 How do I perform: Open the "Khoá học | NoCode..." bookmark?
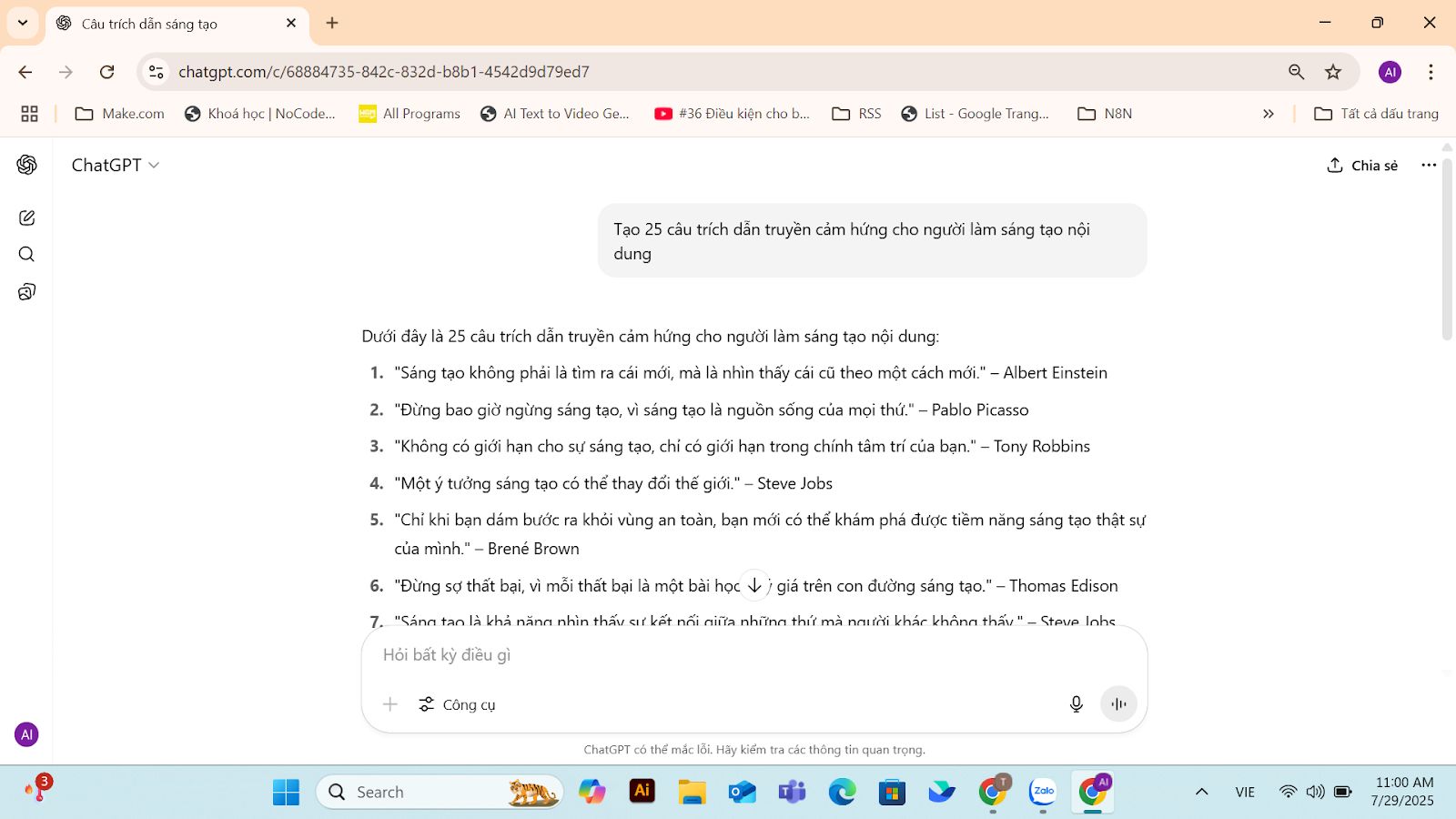click(x=260, y=114)
